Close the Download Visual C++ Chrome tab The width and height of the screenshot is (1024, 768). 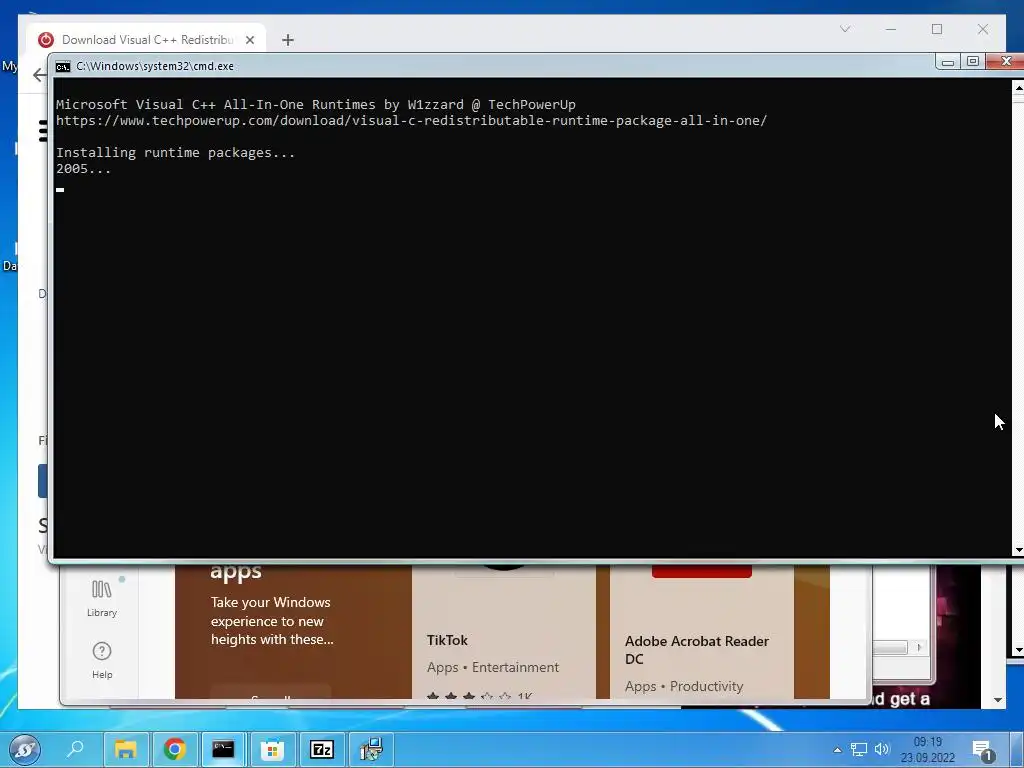tap(249, 40)
